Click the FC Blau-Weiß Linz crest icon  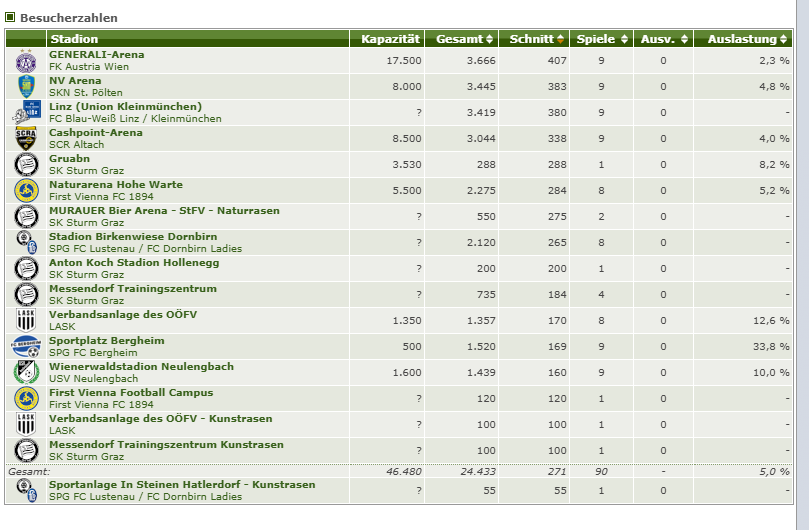point(26,113)
